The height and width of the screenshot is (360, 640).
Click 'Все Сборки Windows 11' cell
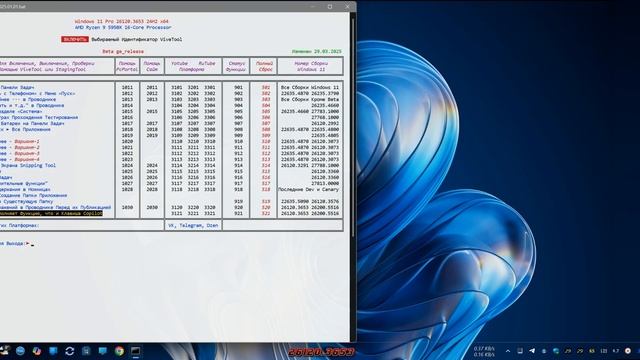310,87
